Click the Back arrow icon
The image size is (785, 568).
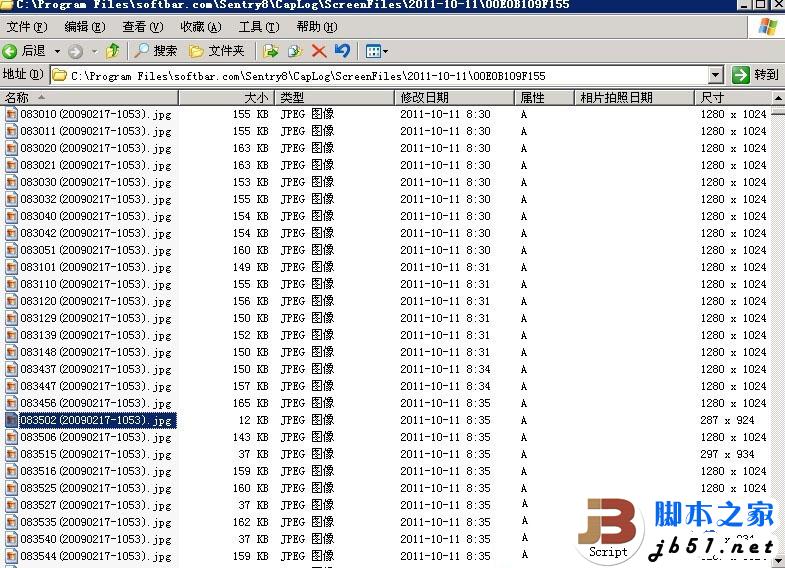tap(9, 51)
